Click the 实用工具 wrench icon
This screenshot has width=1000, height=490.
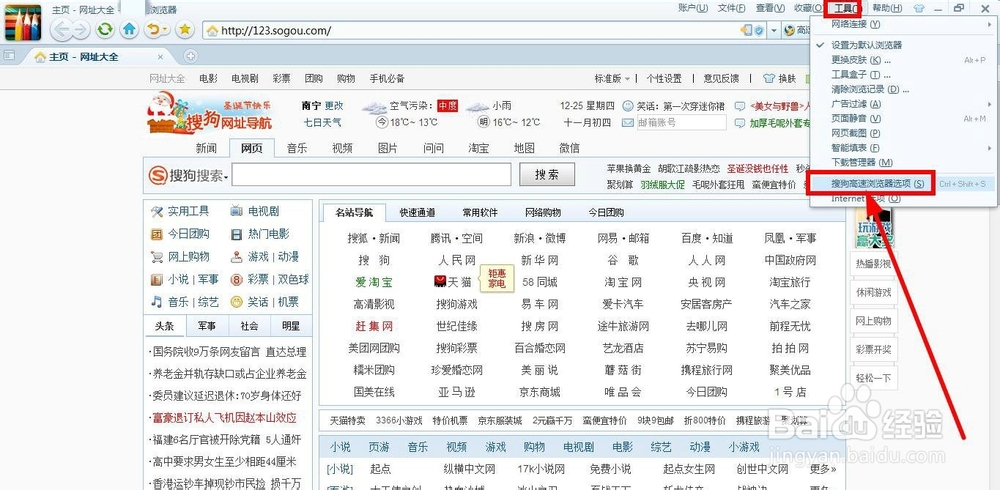coord(156,211)
